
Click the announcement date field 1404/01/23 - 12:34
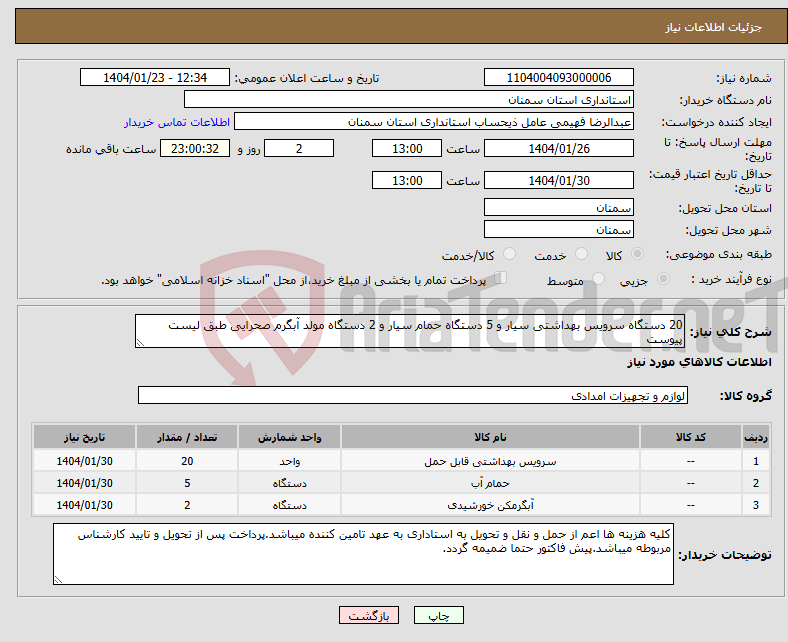155,77
